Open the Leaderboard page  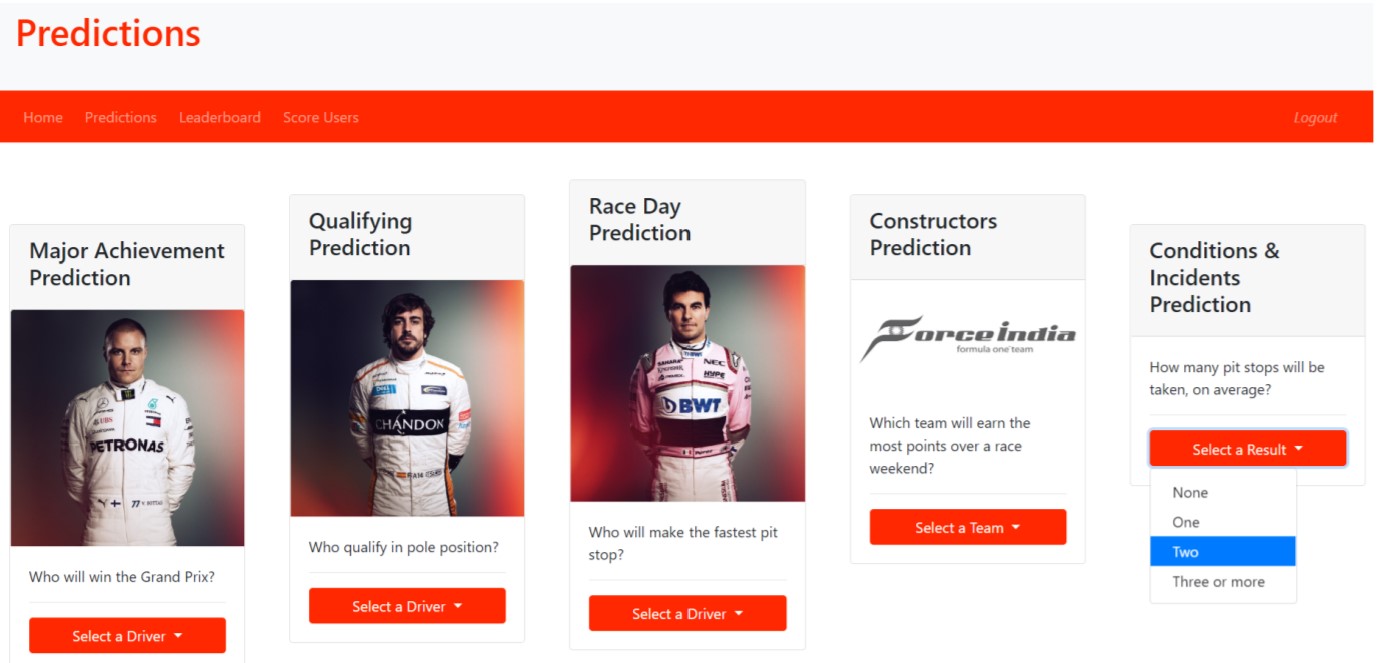click(x=220, y=117)
